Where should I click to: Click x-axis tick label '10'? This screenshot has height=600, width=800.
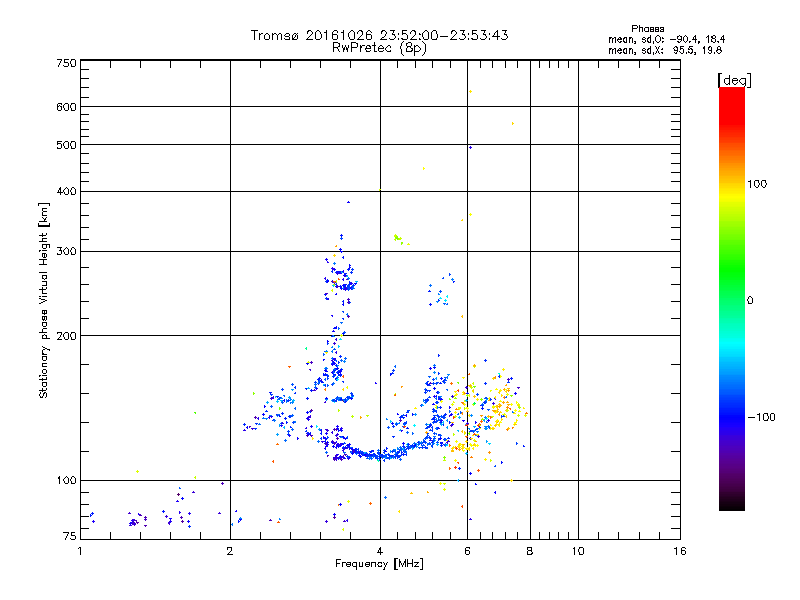578,551
